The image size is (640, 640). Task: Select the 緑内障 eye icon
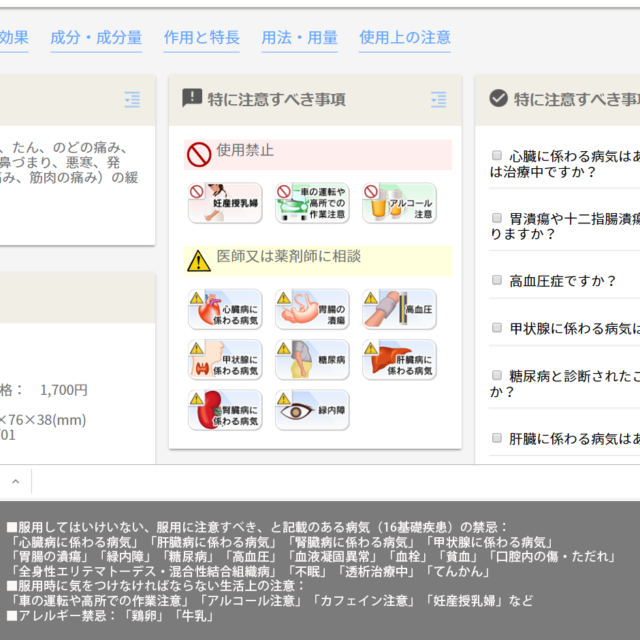pyautogui.click(x=312, y=410)
